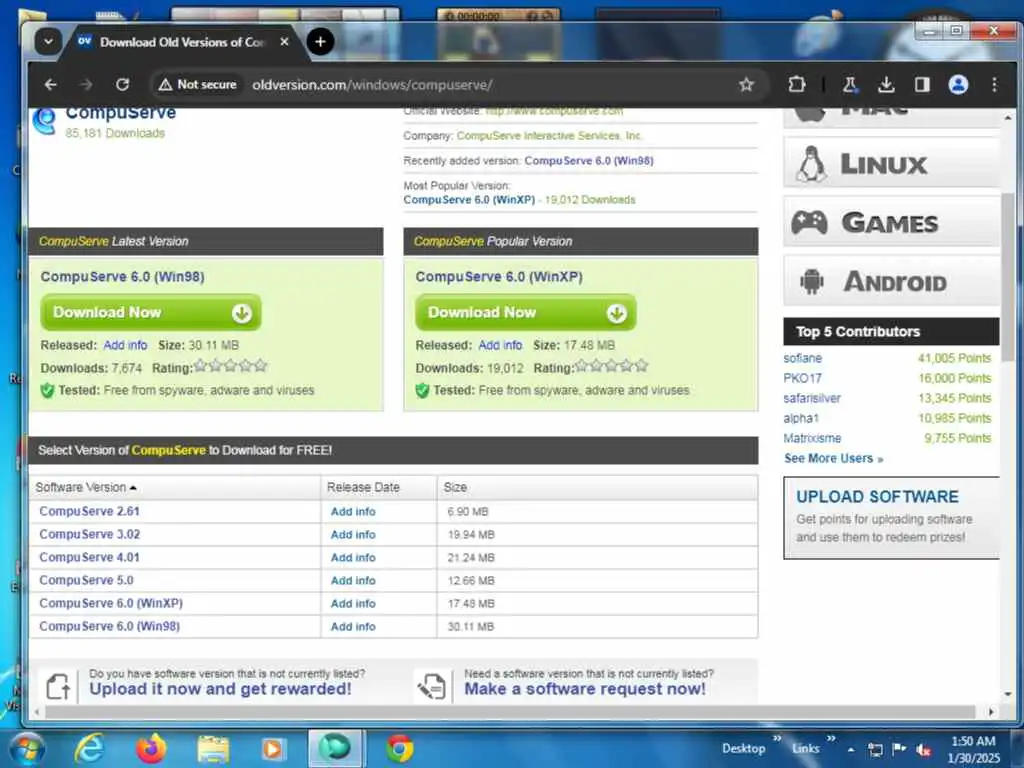Open contributor sofiane profile

pyautogui.click(x=803, y=358)
